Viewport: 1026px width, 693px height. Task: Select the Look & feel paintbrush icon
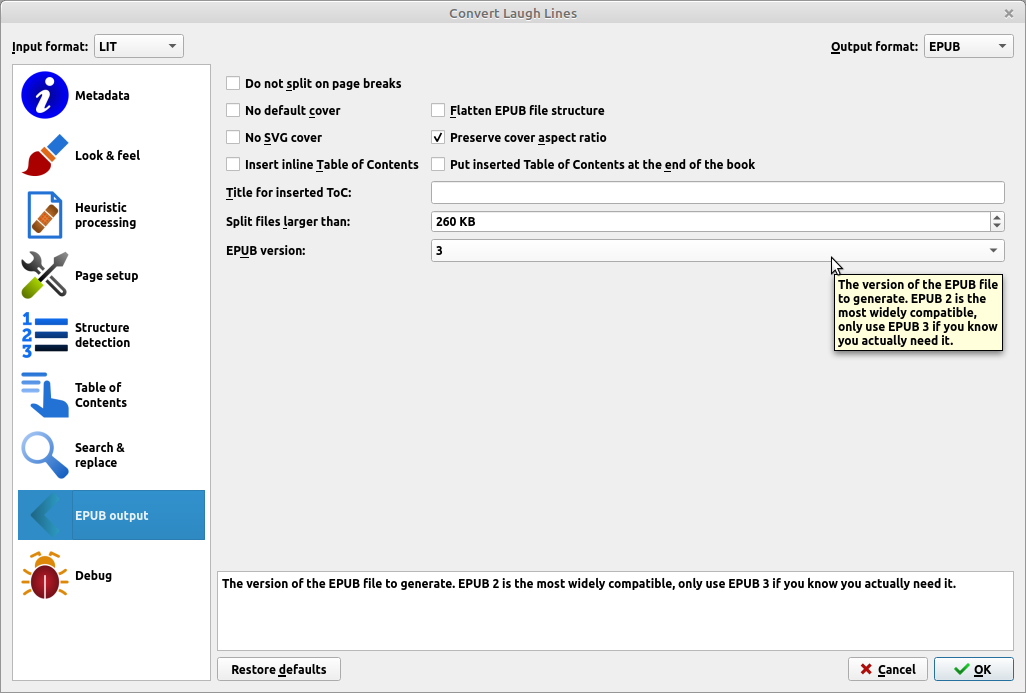click(45, 156)
